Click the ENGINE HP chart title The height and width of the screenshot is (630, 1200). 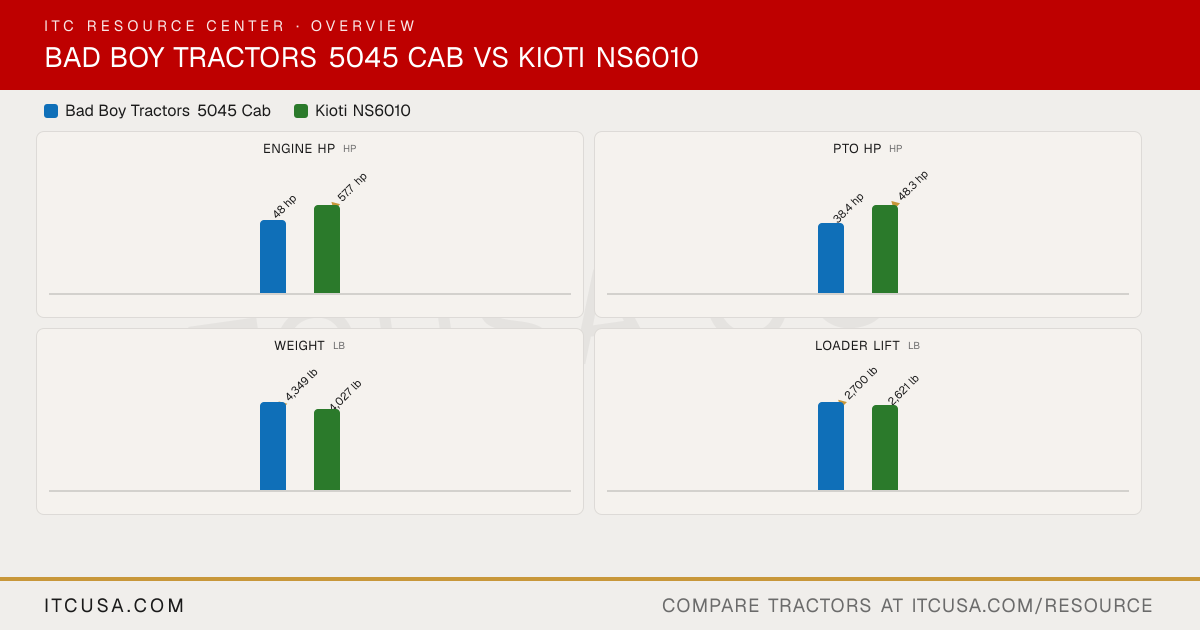[x=299, y=149]
